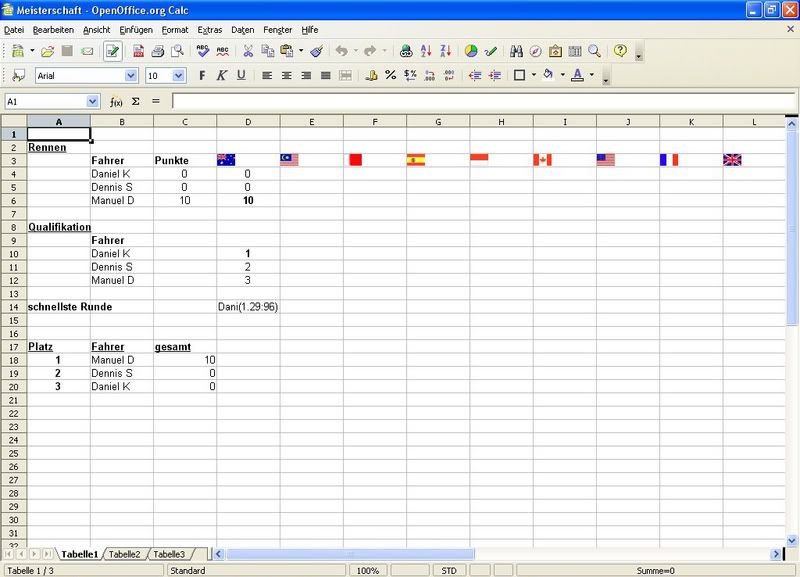The width and height of the screenshot is (800, 577).
Task: Justify cell content
Action: click(x=326, y=76)
